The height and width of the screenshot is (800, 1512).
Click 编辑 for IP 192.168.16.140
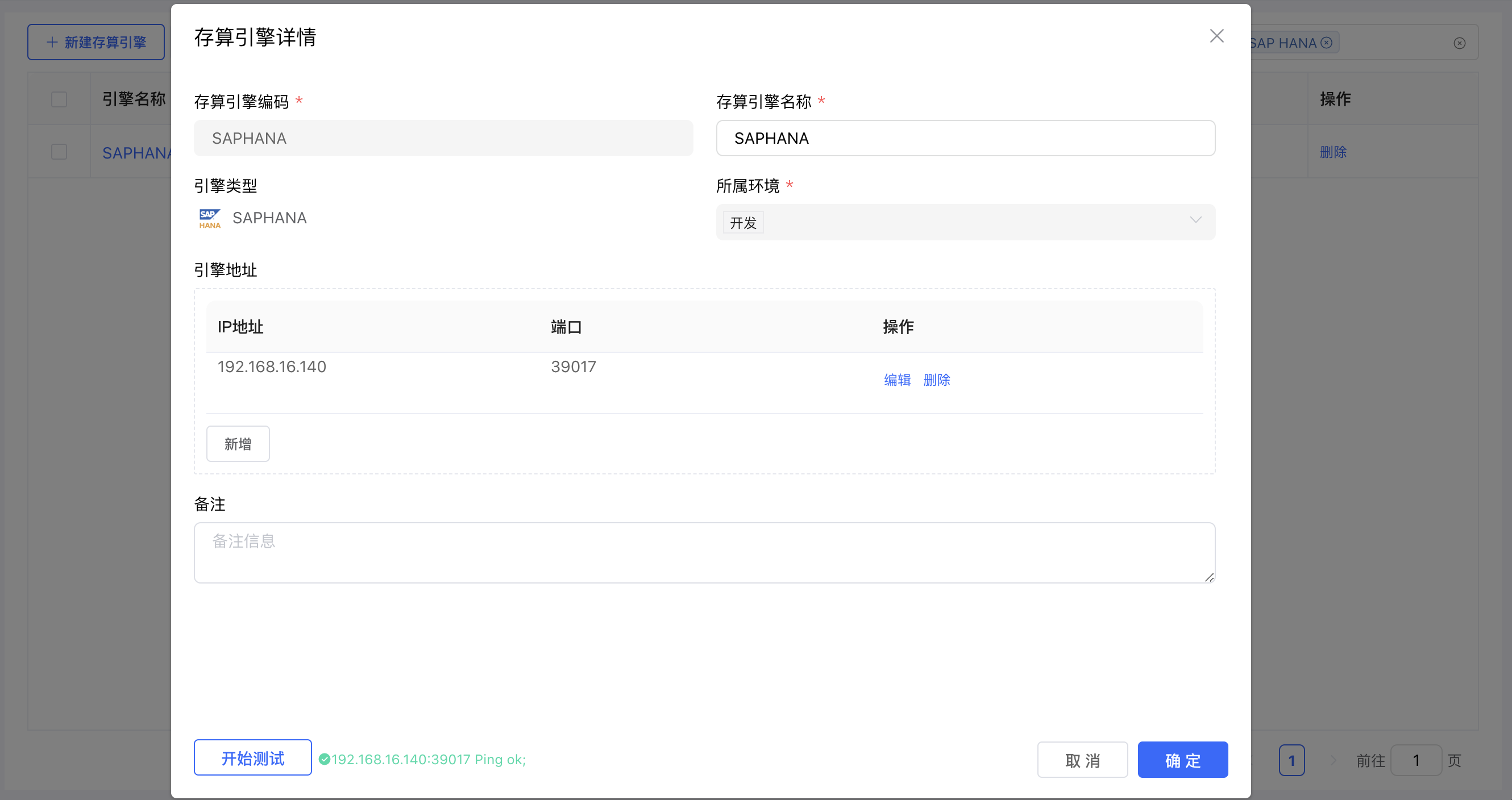pos(897,380)
